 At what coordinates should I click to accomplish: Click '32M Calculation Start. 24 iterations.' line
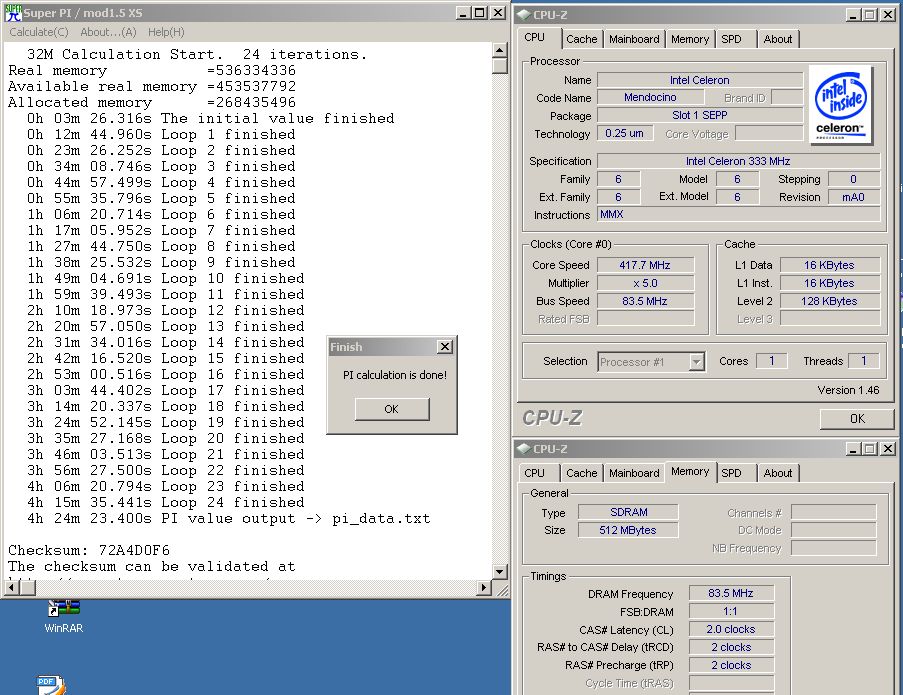pos(197,54)
